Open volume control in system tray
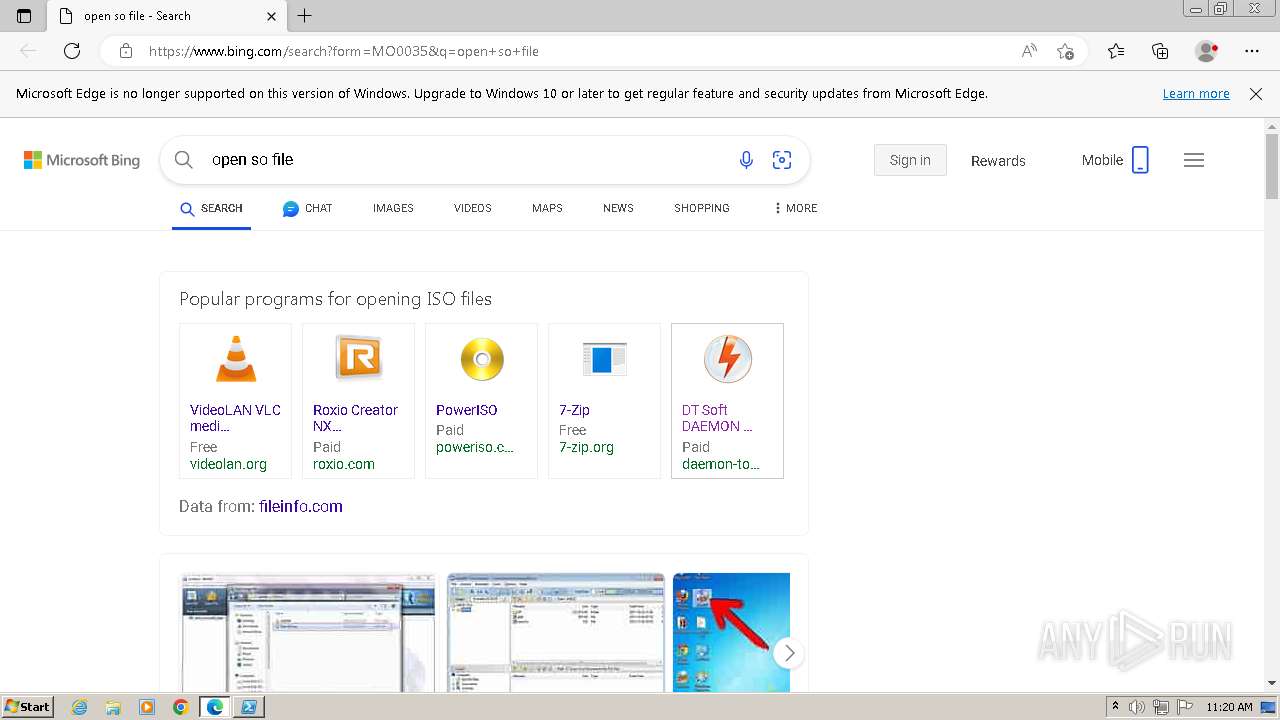This screenshot has width=1280, height=720. pos(1137,707)
